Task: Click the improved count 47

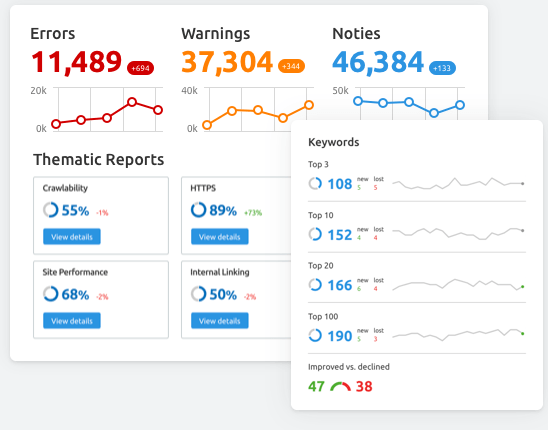Action: (x=316, y=387)
